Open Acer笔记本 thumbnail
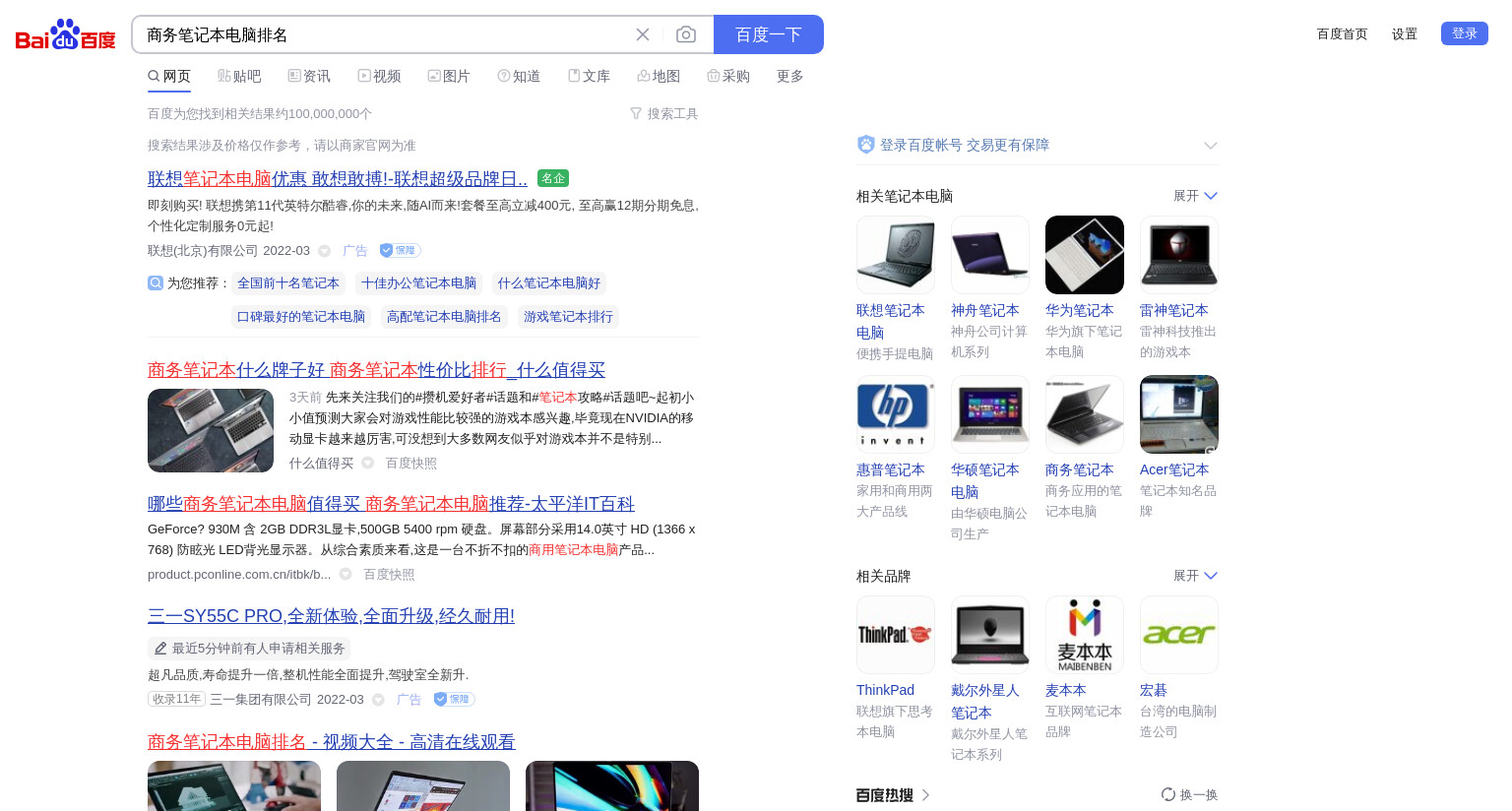This screenshot has width=1512, height=811. (1179, 414)
